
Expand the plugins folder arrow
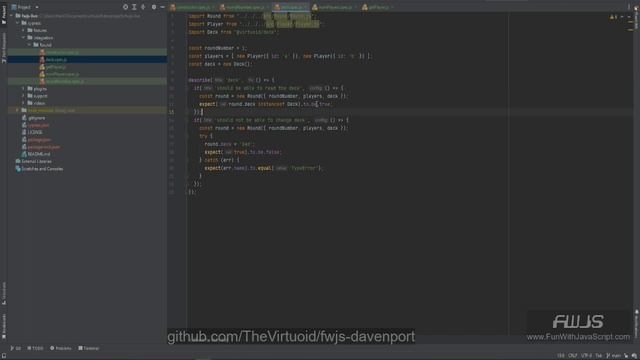pyautogui.click(x=23, y=89)
